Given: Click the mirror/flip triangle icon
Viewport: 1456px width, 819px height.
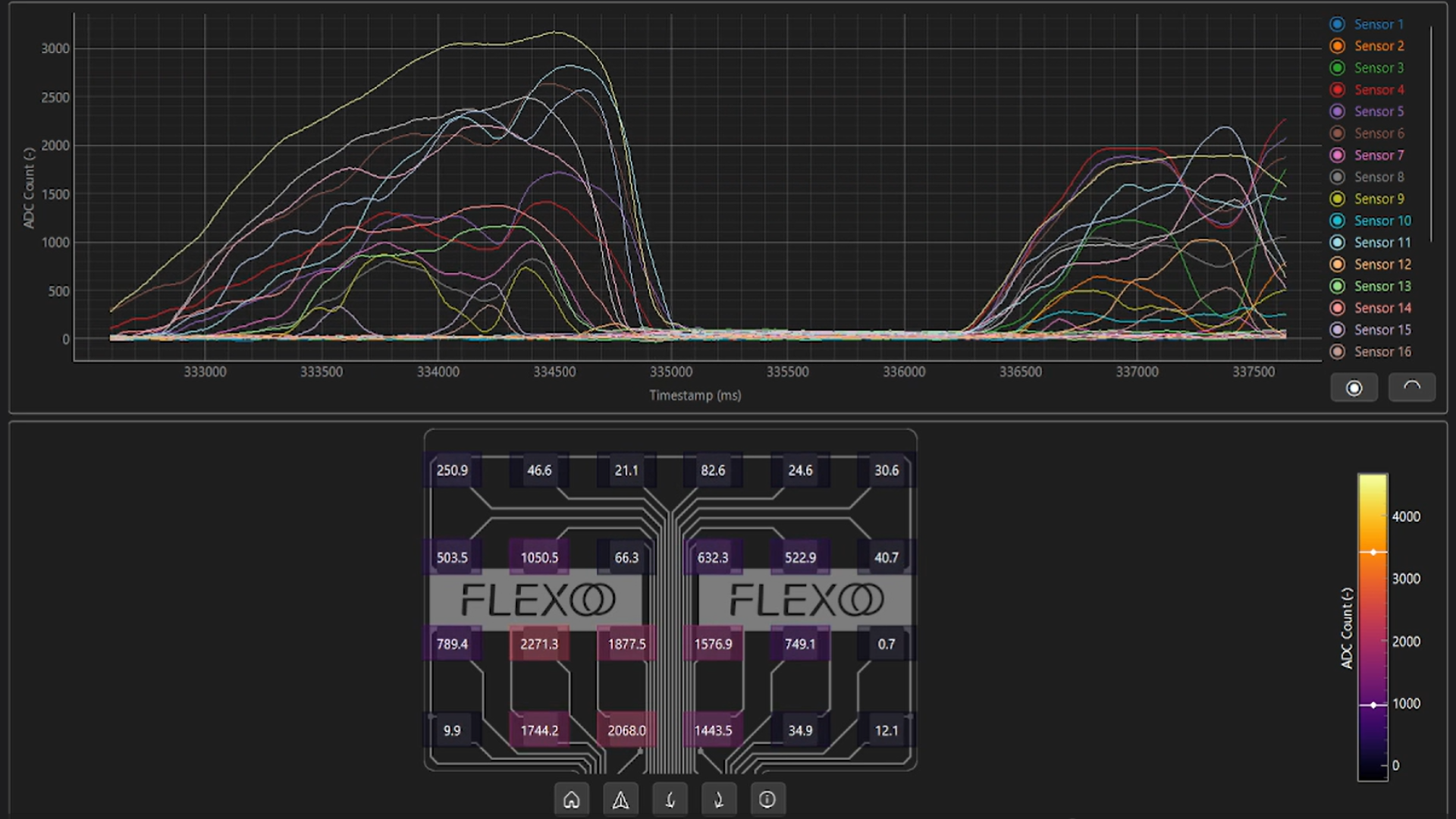Looking at the screenshot, I should [x=620, y=799].
